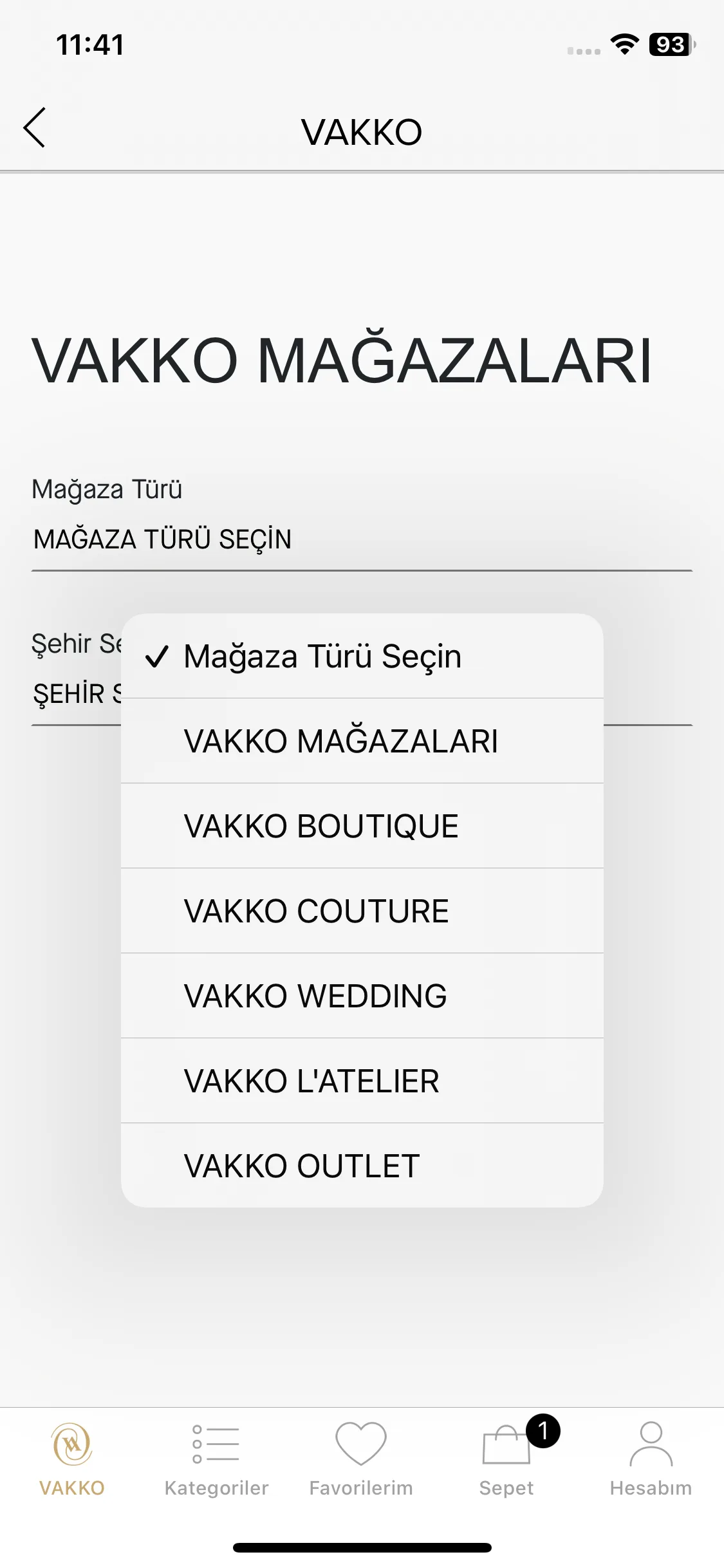Choose VAKKO COUTURE store type
Image resolution: width=724 pixels, height=1568 pixels.
pyautogui.click(x=362, y=911)
